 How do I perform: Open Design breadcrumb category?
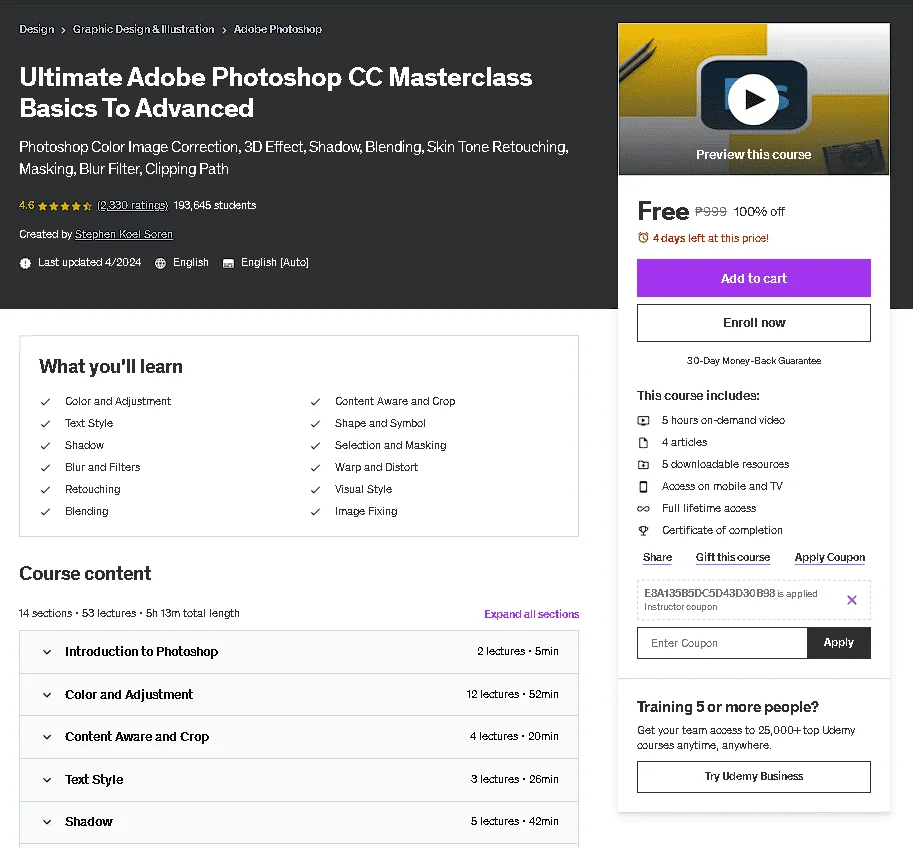coord(37,29)
